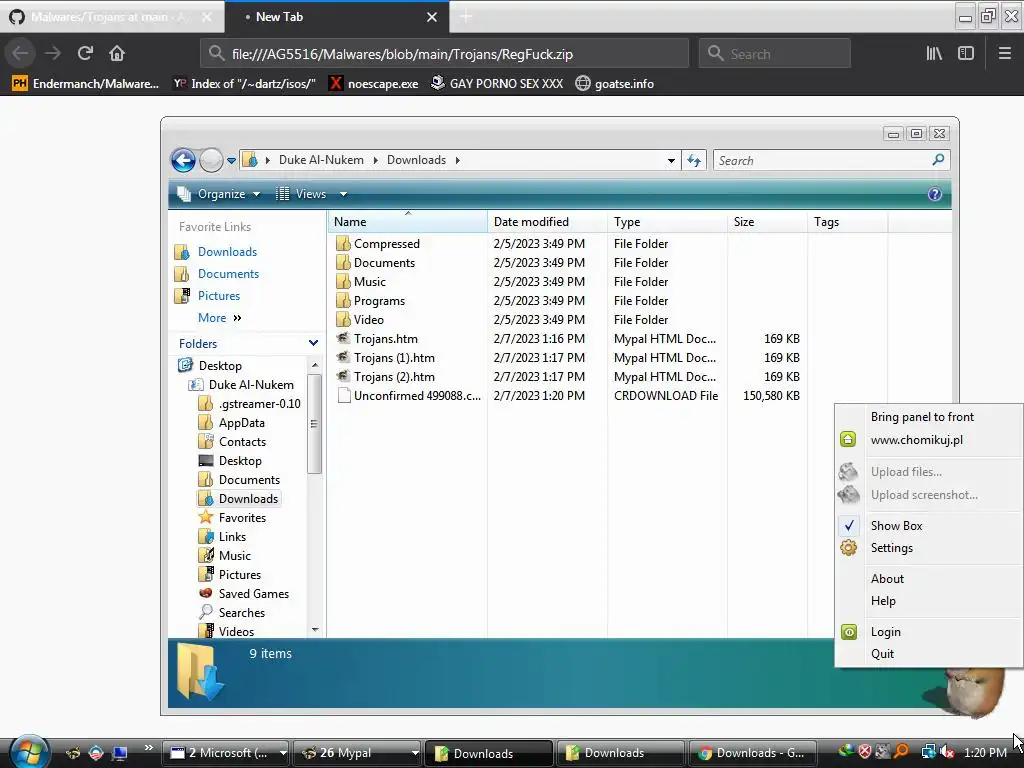Open the noescape.exe bookmark
1024x768 pixels.
(x=374, y=84)
